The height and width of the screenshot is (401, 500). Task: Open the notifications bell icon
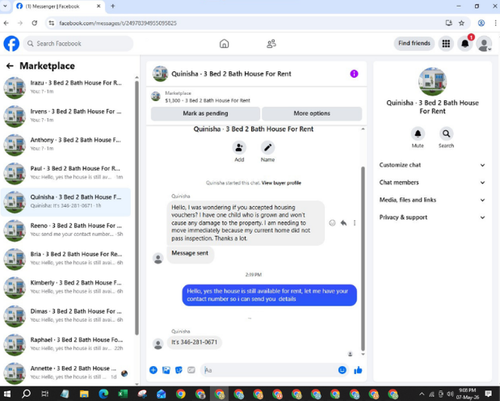coord(465,44)
